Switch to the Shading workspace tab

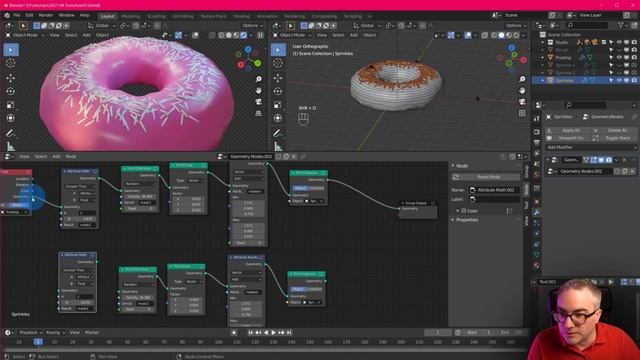click(241, 16)
